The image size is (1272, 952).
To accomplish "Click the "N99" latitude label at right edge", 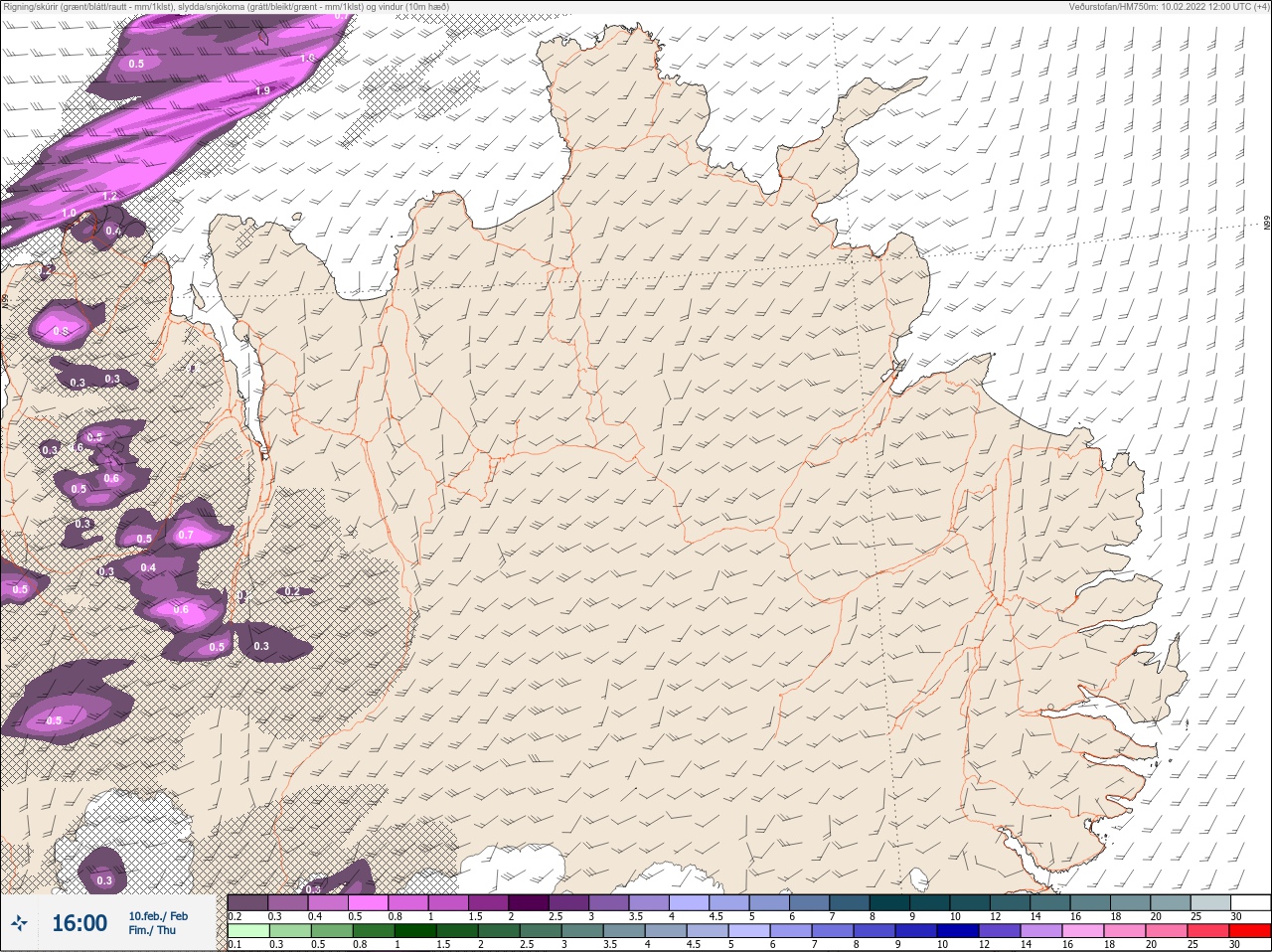I will 1267,223.
